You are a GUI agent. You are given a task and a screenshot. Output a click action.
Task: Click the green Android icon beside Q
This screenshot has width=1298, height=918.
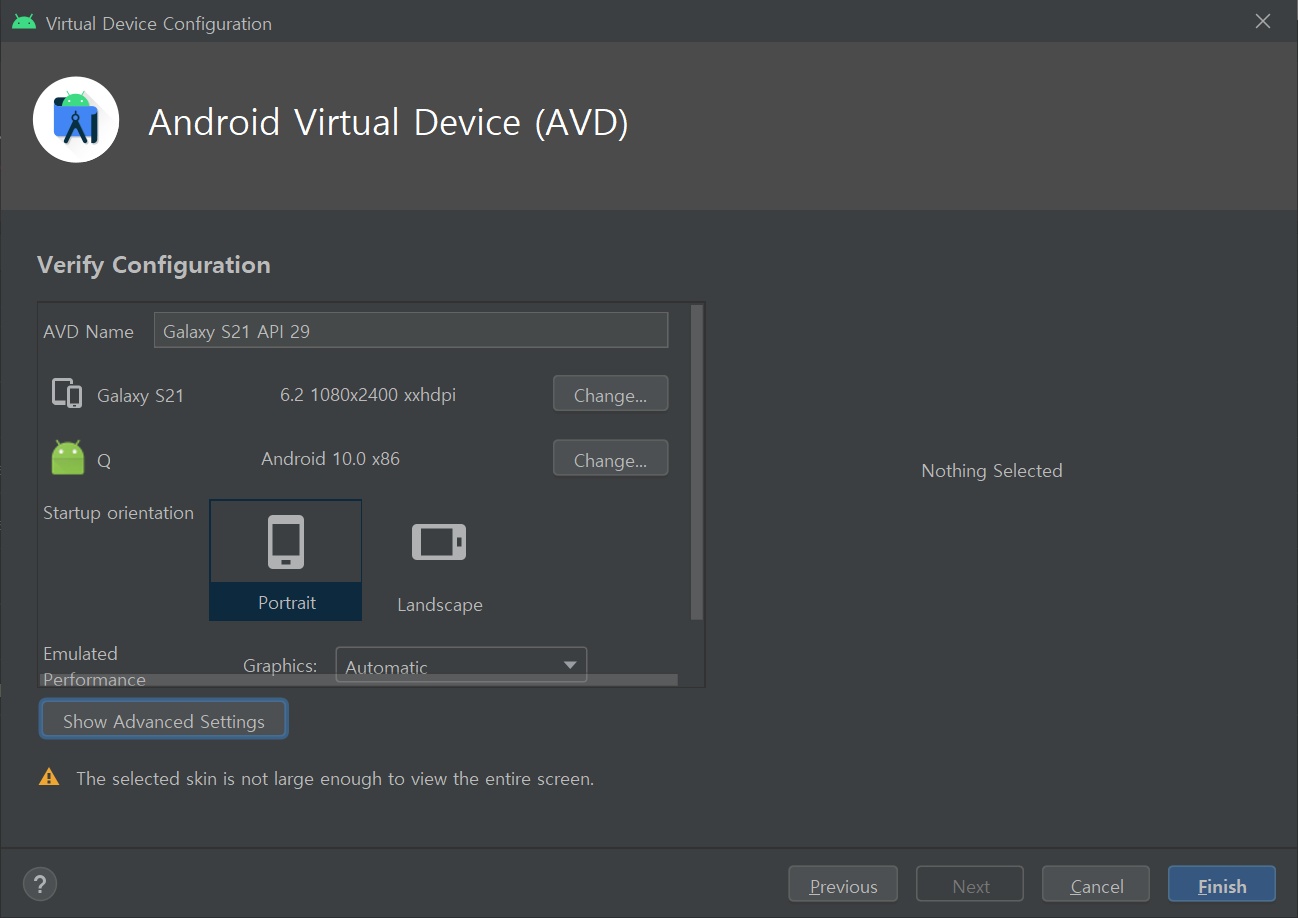click(68, 459)
